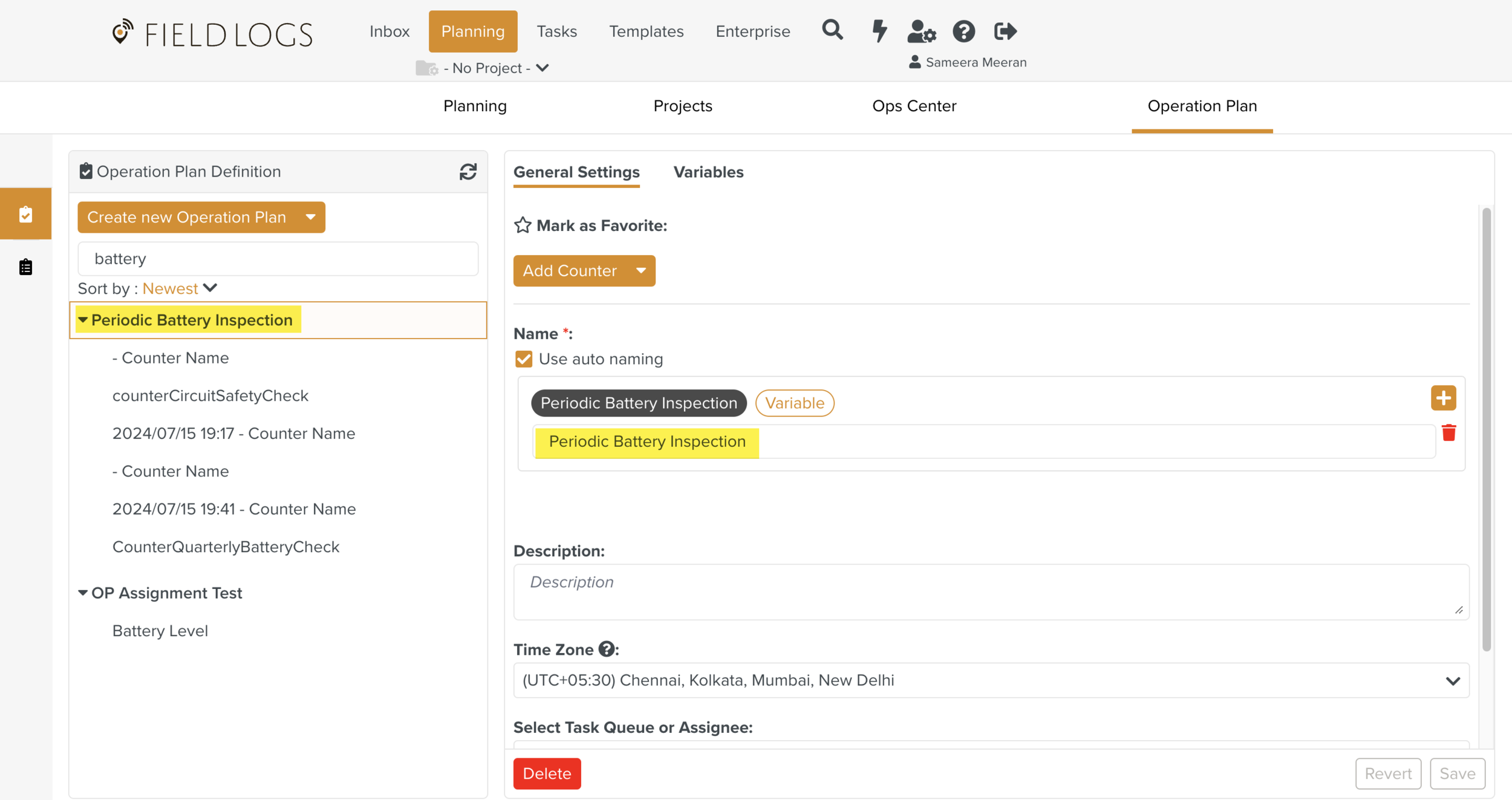Collapse Periodic Battery Inspection tree node
The width and height of the screenshot is (1512, 800).
tap(83, 320)
